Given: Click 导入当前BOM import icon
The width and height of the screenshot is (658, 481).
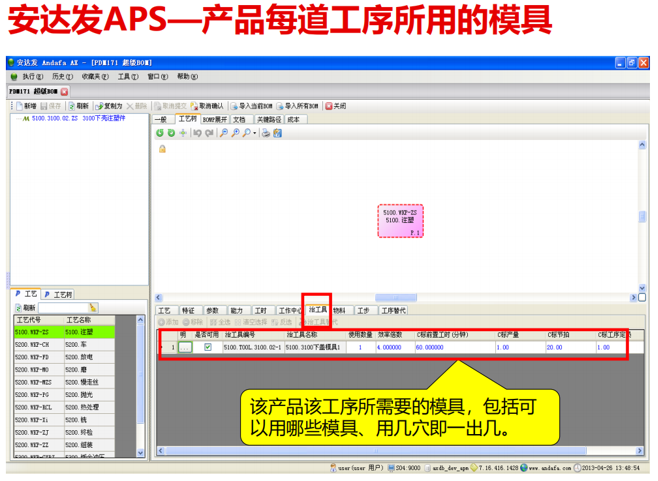Looking at the screenshot, I should click(250, 105).
